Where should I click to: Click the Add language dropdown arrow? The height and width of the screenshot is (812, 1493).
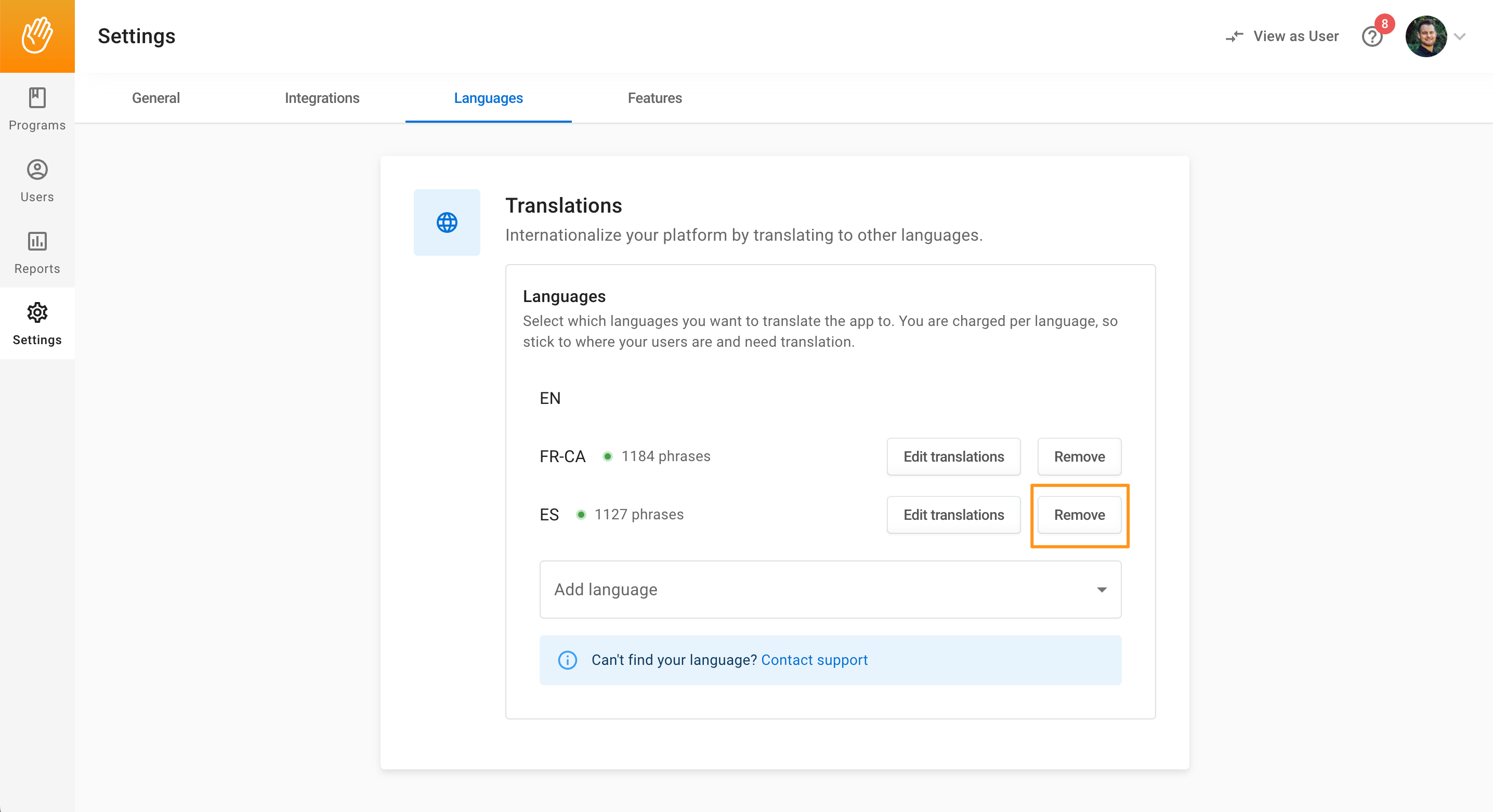click(x=1101, y=590)
